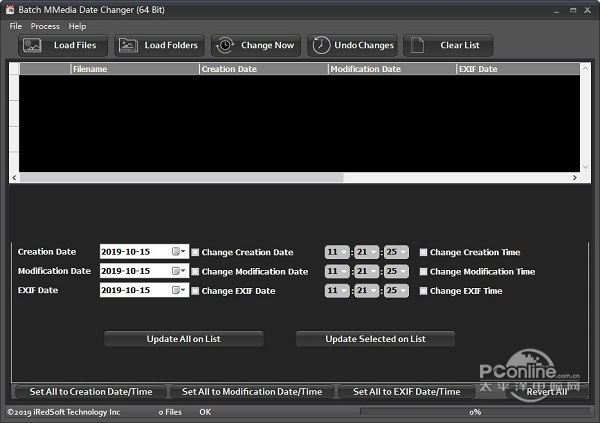
Task: Click the horizontal scrollbar right arrow
Action: click(575, 177)
